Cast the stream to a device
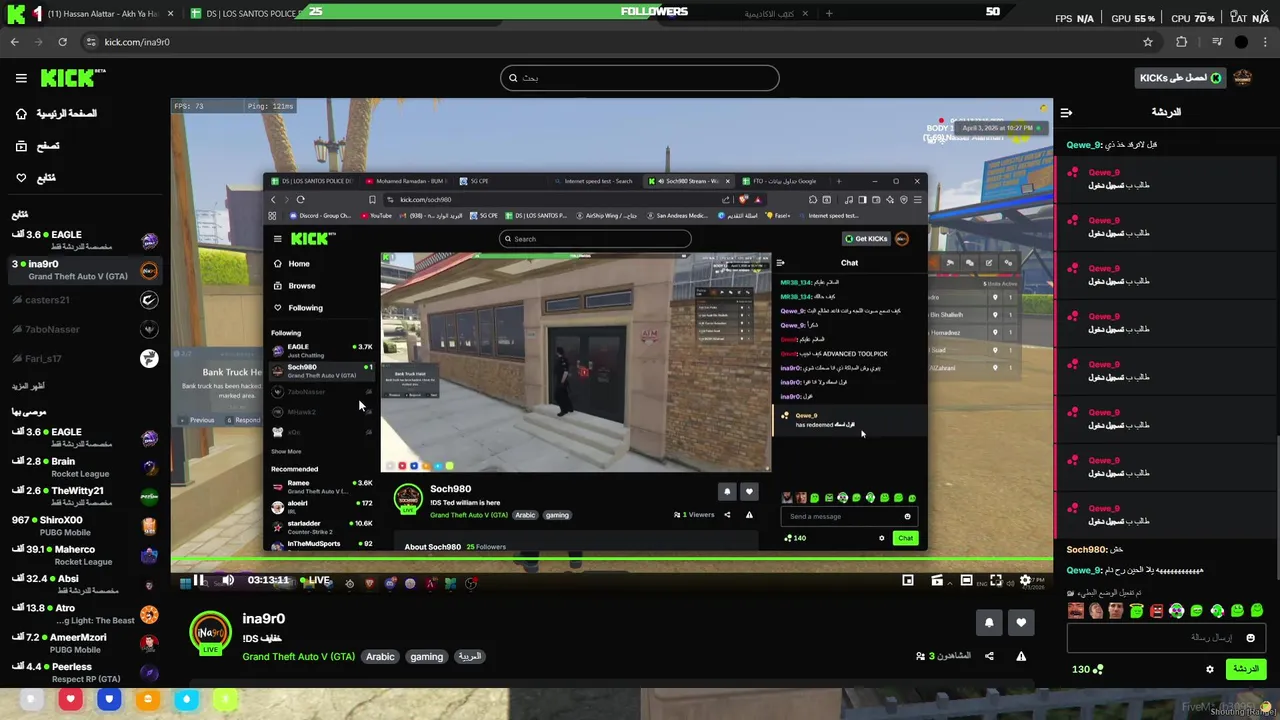The width and height of the screenshot is (1280, 720). 937,580
